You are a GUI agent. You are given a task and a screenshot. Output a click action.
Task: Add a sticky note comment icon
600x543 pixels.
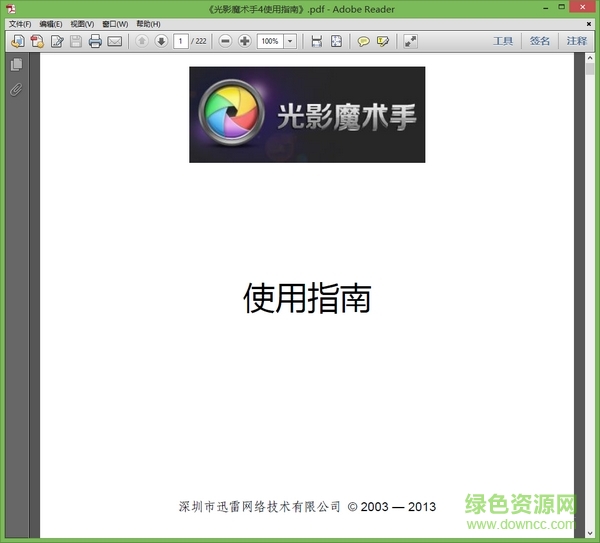coord(363,41)
